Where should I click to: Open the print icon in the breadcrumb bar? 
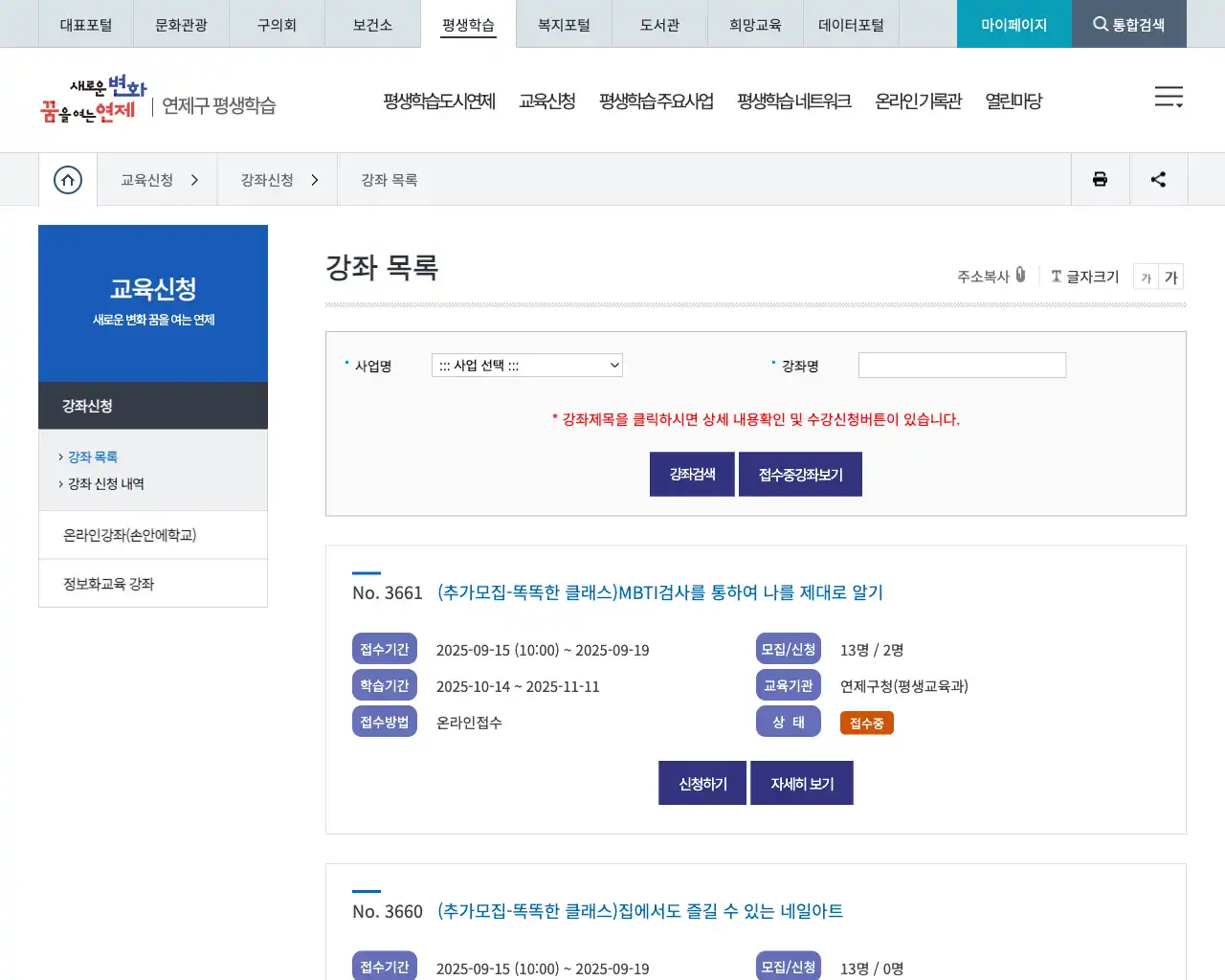(1100, 179)
